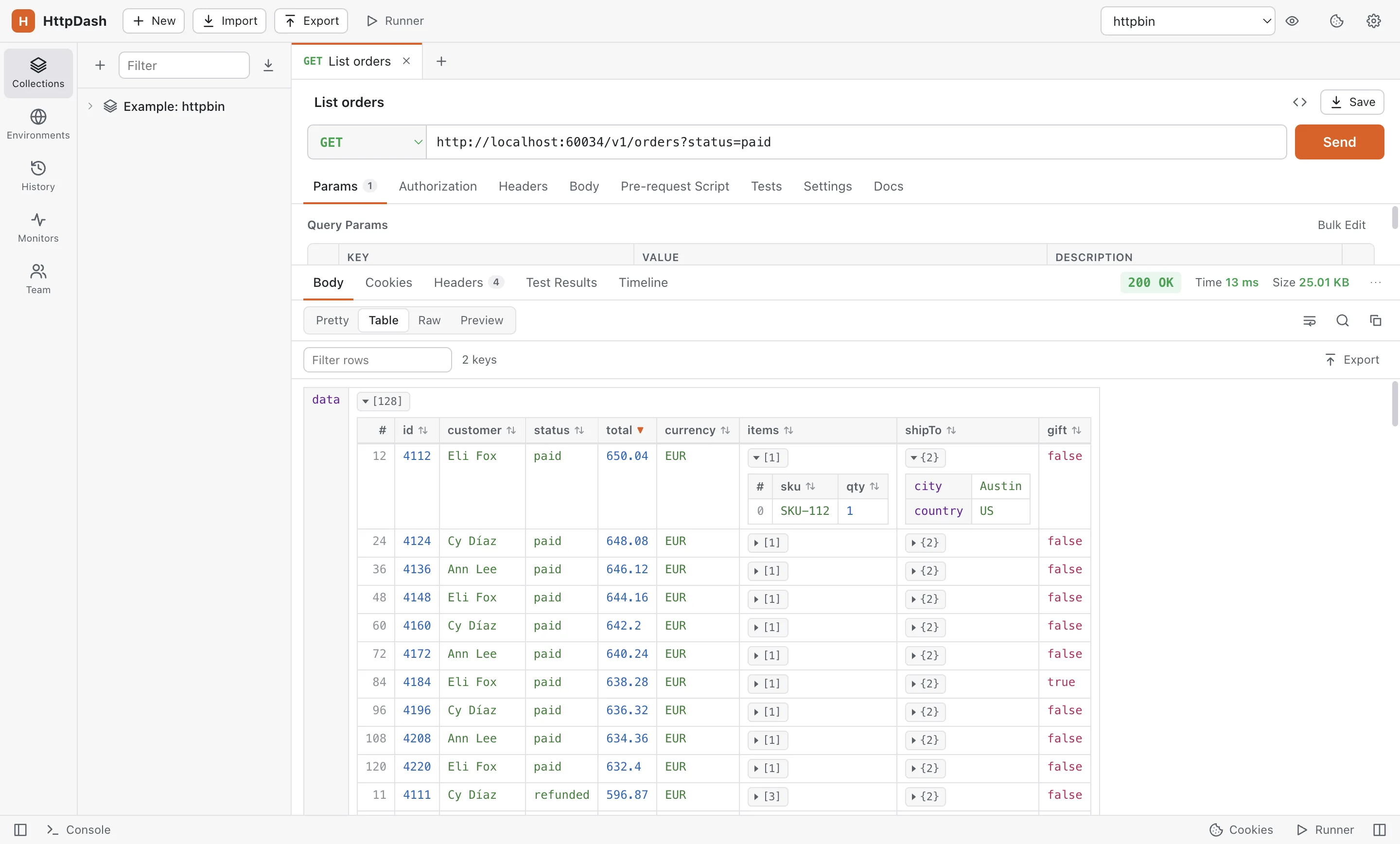Click the request URL input field
The width and height of the screenshot is (1400, 844).
856,142
